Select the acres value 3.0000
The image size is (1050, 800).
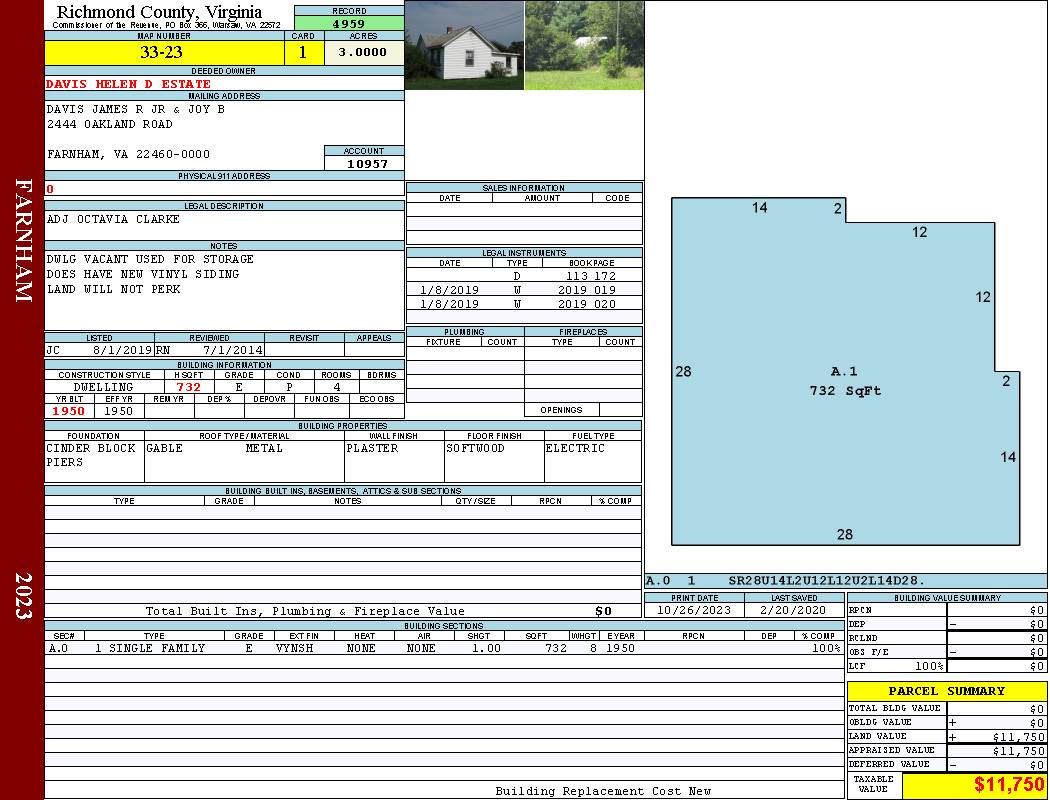tap(362, 53)
